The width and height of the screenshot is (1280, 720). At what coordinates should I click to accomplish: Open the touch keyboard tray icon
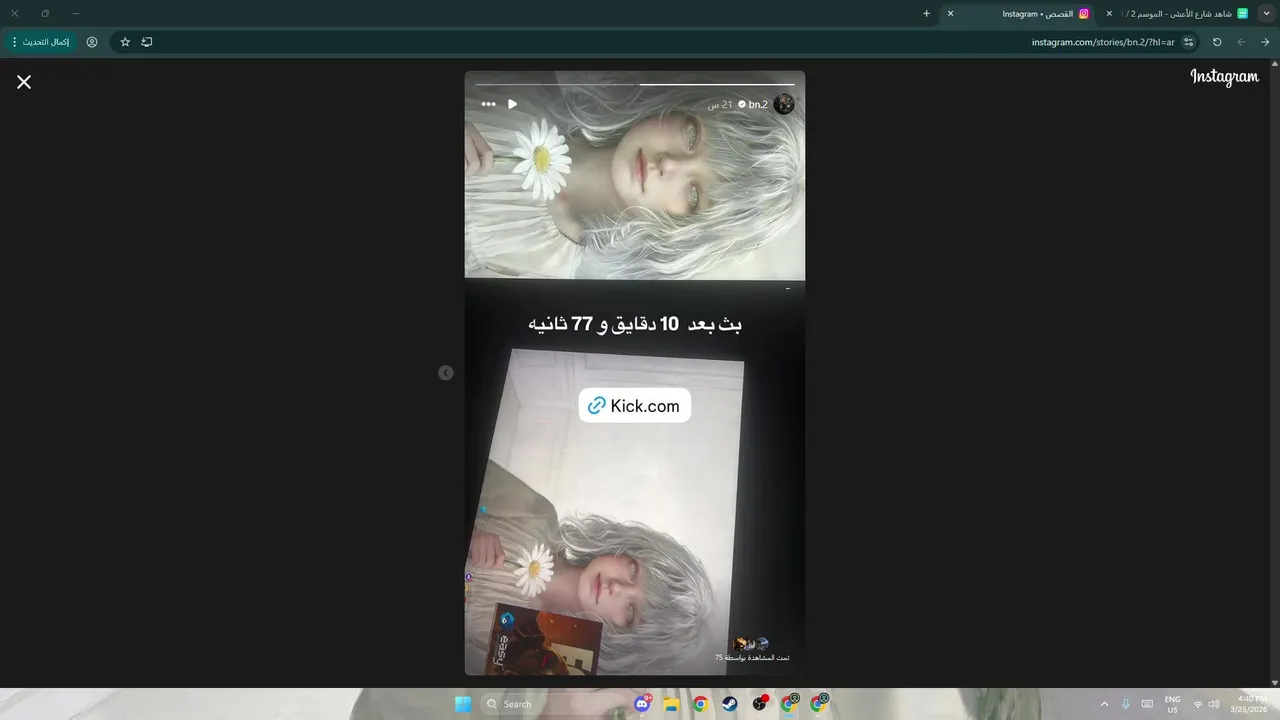[x=1147, y=704]
